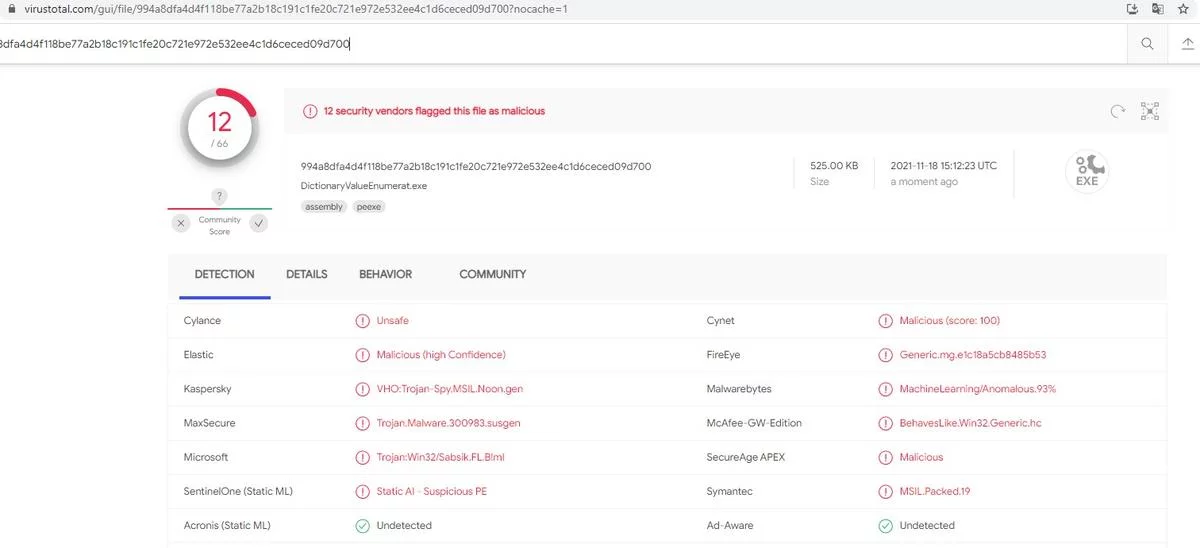The height and width of the screenshot is (548, 1200).
Task: Click the install app icon in address bar
Action: coord(1132,9)
